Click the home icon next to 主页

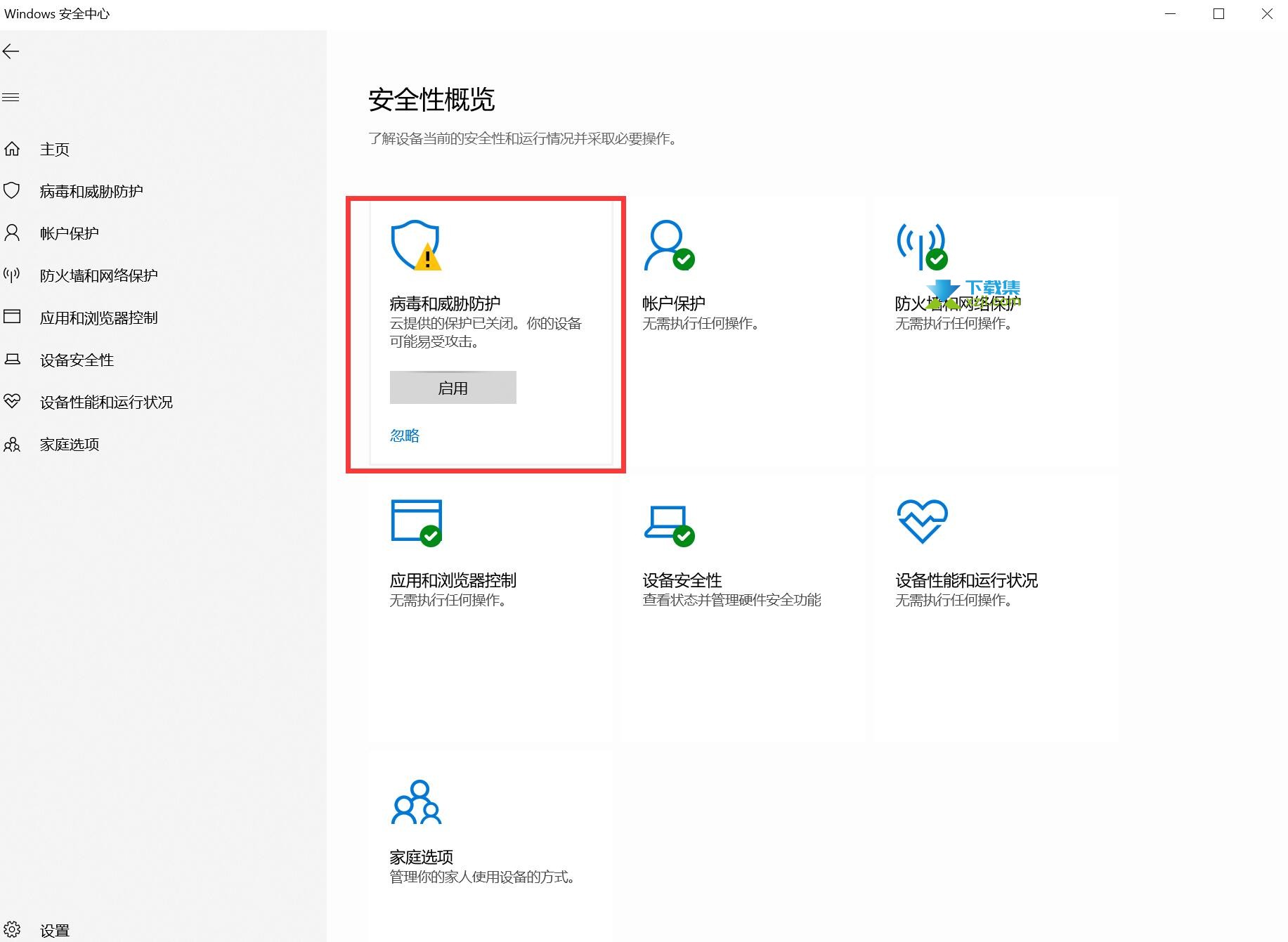click(12, 149)
